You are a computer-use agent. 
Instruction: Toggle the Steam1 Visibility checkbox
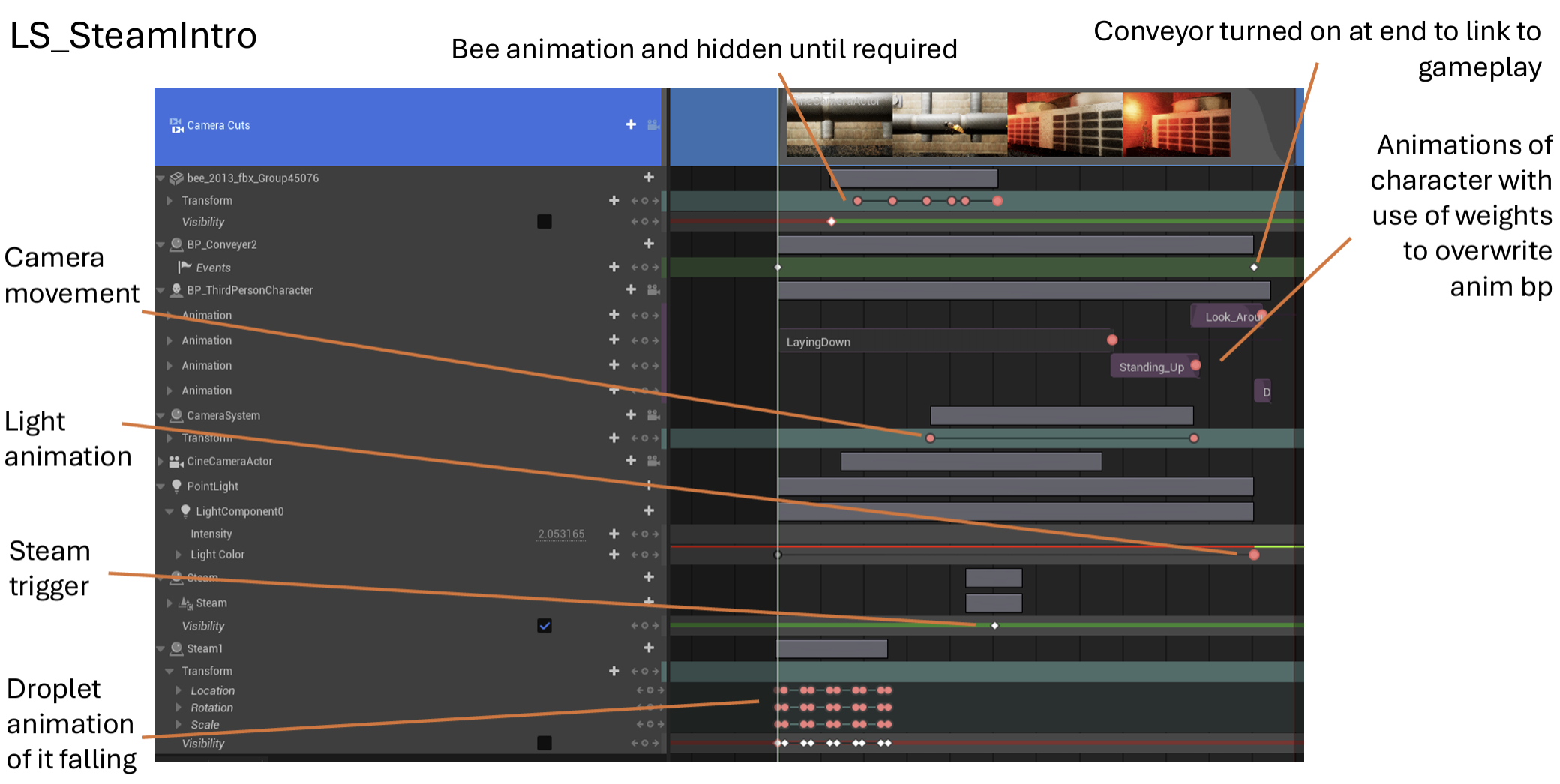(544, 743)
